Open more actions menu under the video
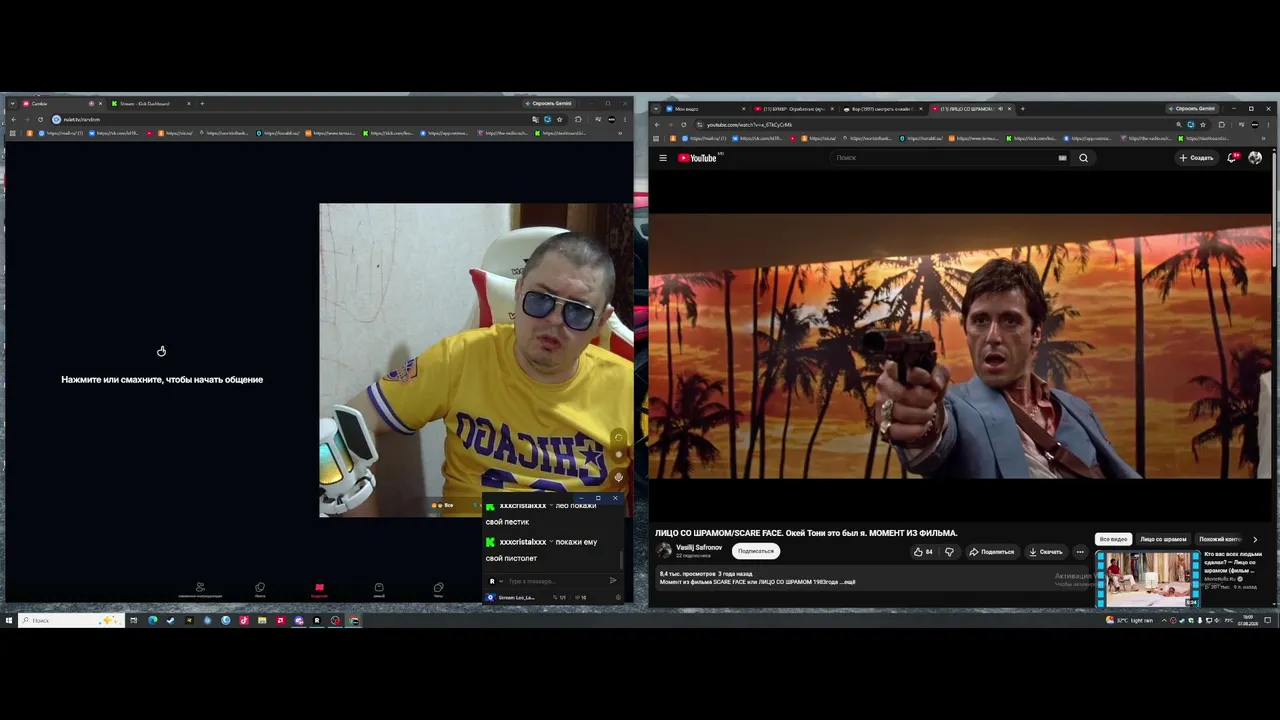This screenshot has width=1280, height=720. pos(1080,552)
